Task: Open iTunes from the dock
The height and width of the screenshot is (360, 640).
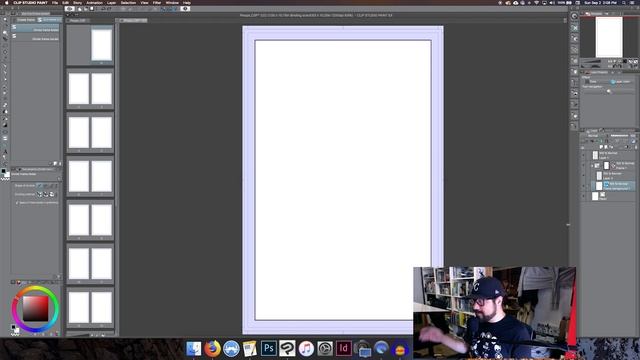Action: [x=306, y=348]
